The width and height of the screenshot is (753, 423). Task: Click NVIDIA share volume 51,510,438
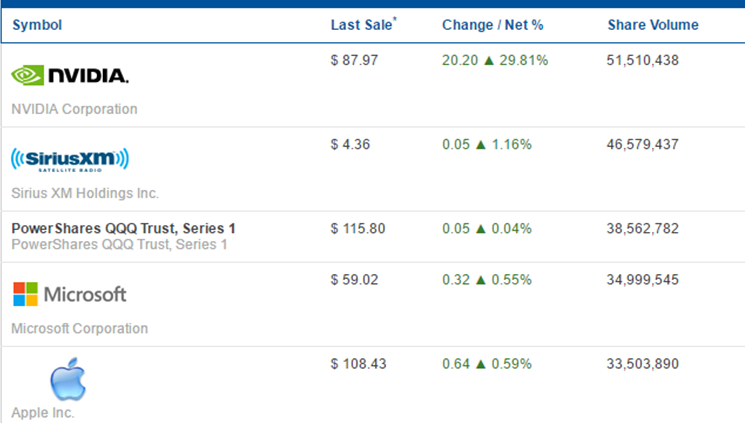pyautogui.click(x=643, y=60)
